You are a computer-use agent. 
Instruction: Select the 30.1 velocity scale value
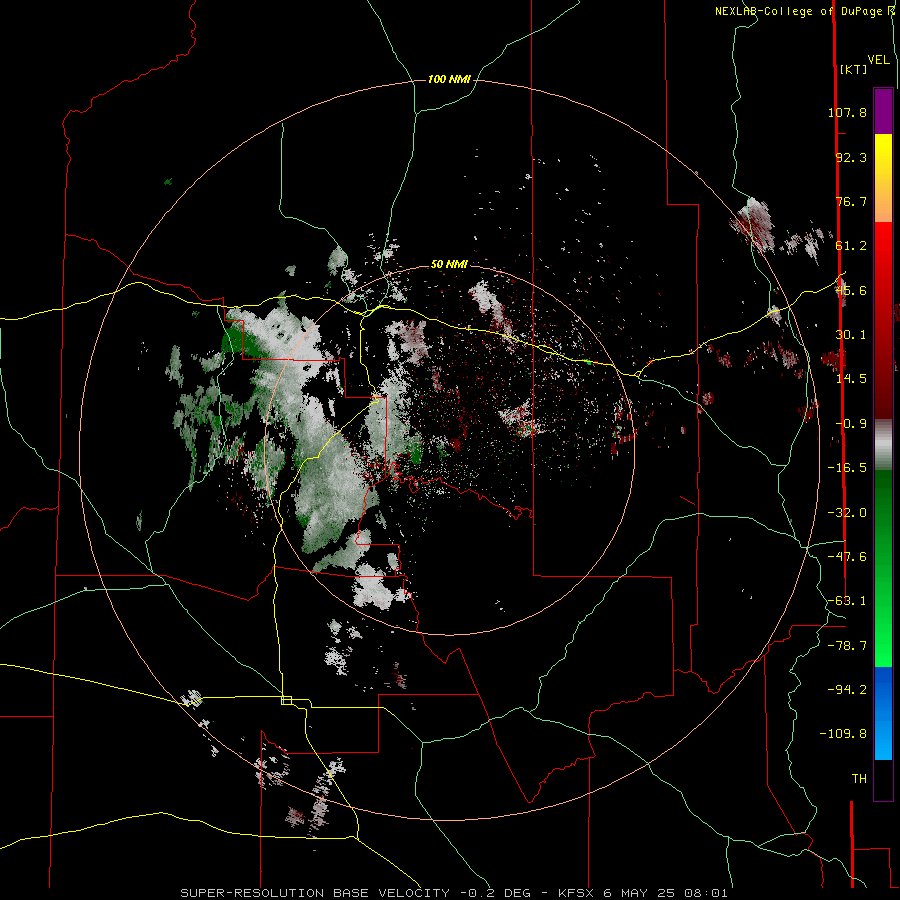851,335
